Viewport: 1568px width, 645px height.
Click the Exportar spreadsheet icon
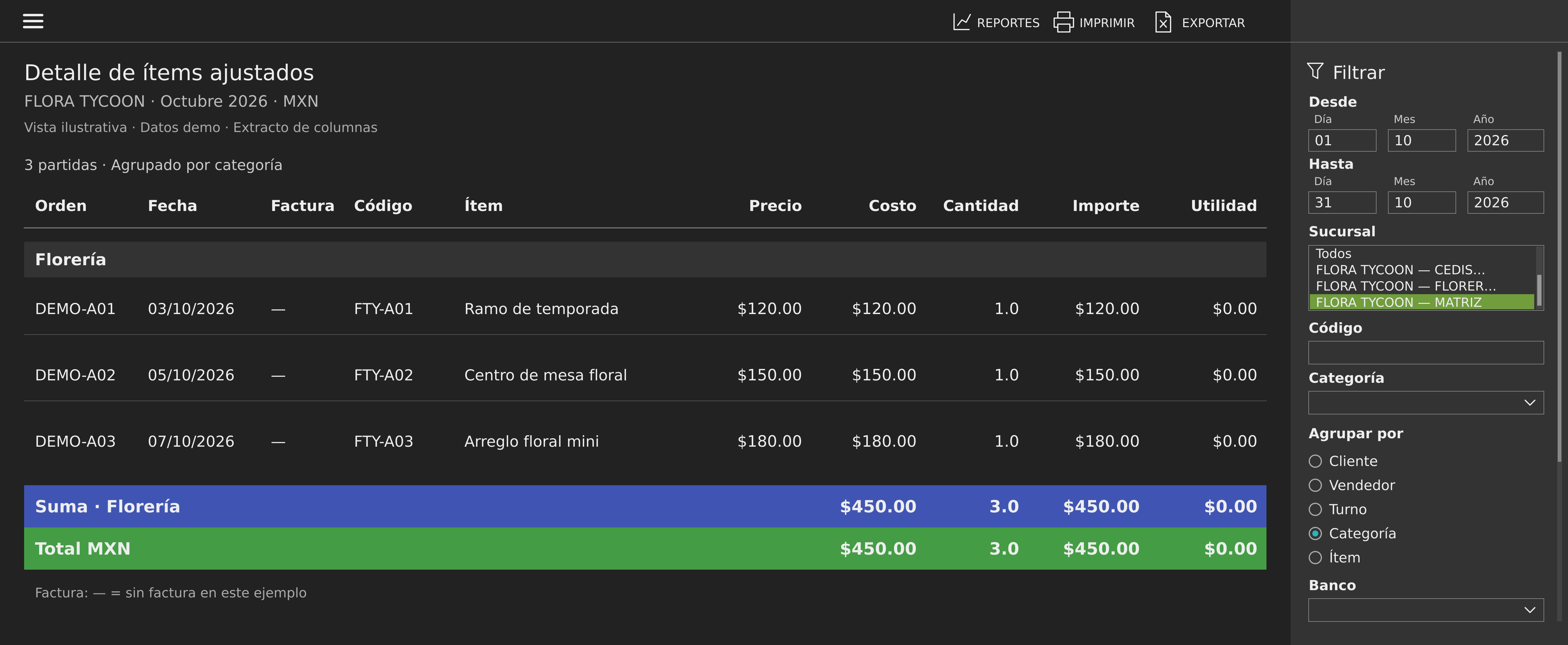[1163, 22]
